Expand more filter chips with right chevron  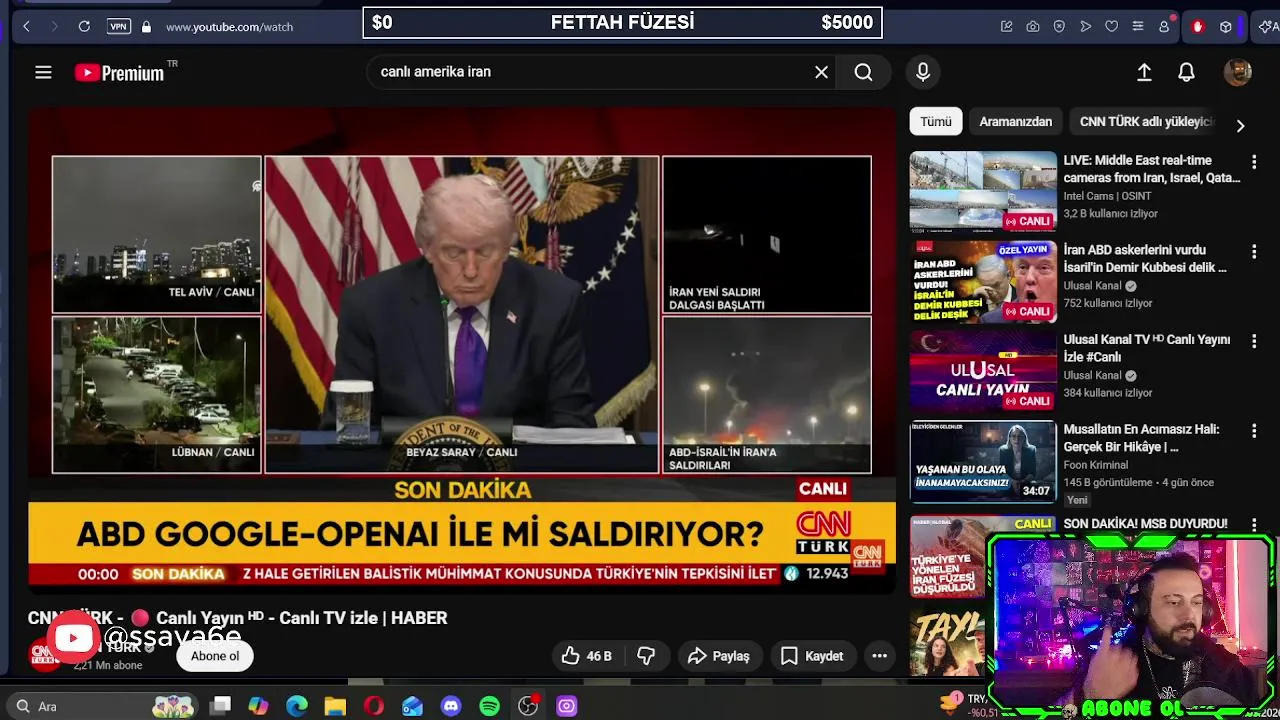click(1240, 126)
